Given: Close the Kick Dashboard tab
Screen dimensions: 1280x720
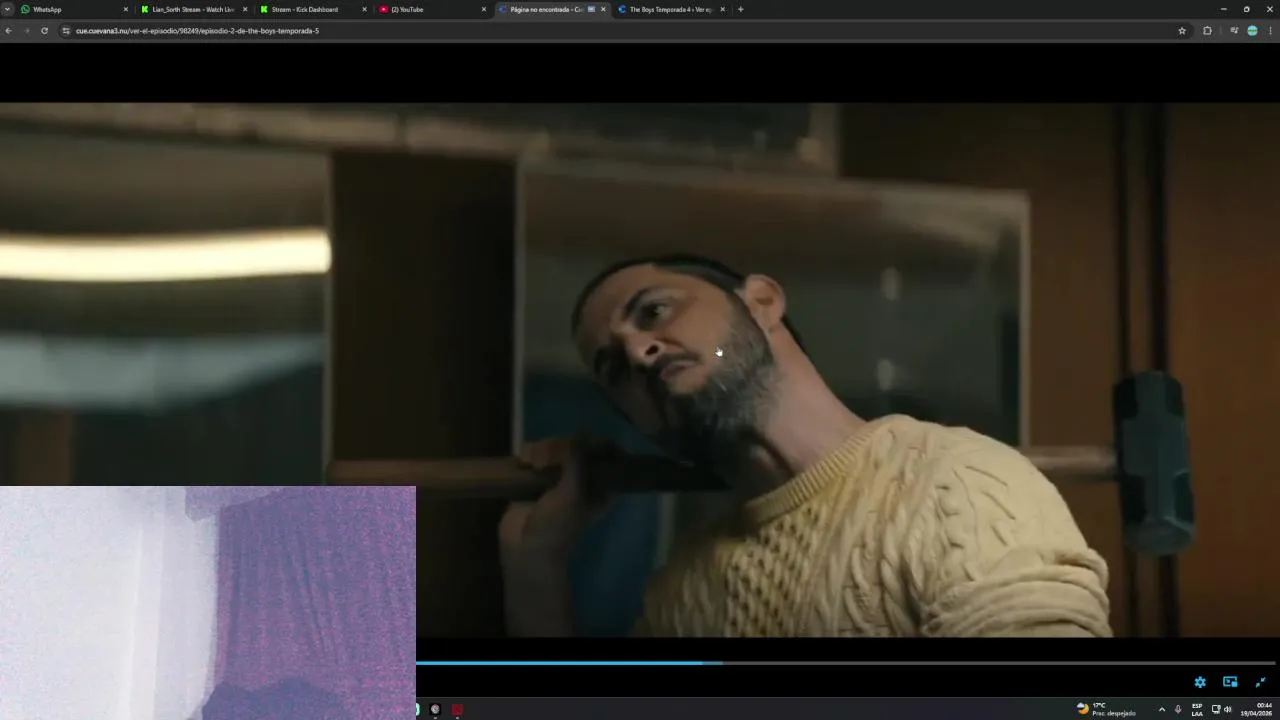Looking at the screenshot, I should [x=364, y=9].
